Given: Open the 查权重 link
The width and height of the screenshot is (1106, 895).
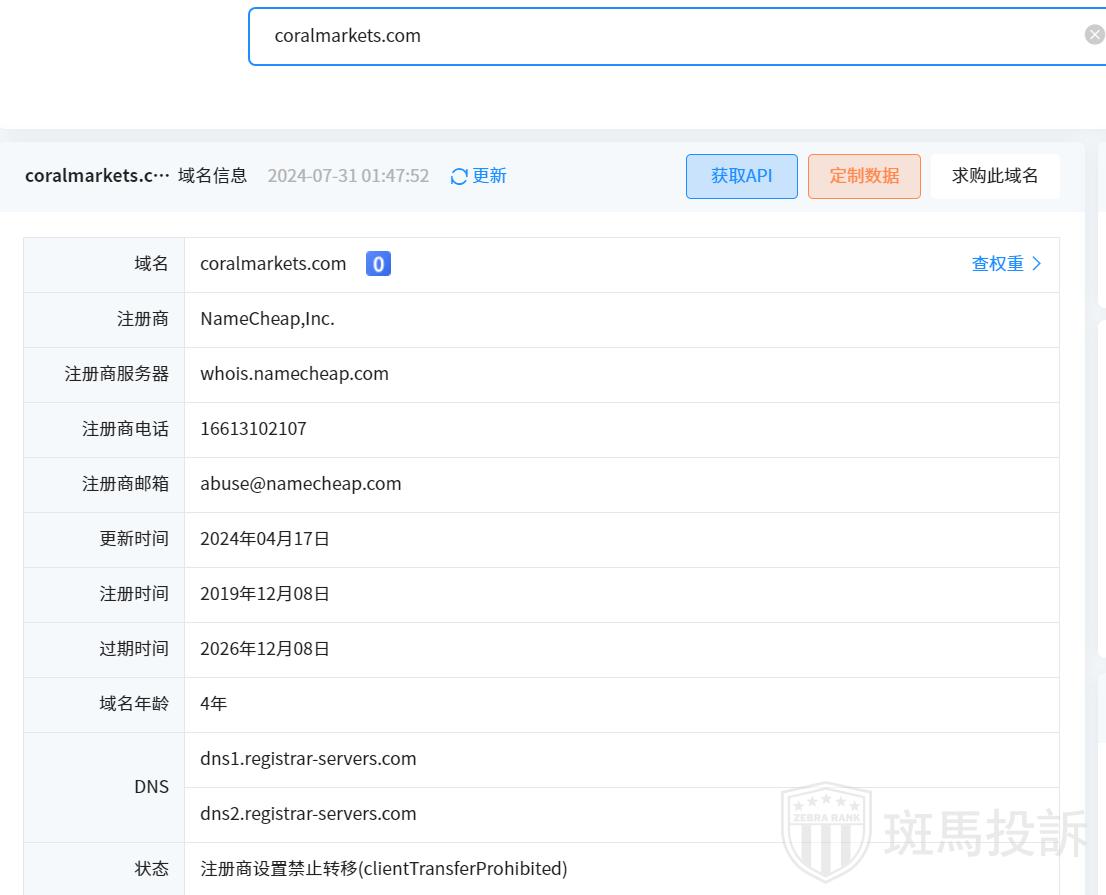Looking at the screenshot, I should (997, 264).
